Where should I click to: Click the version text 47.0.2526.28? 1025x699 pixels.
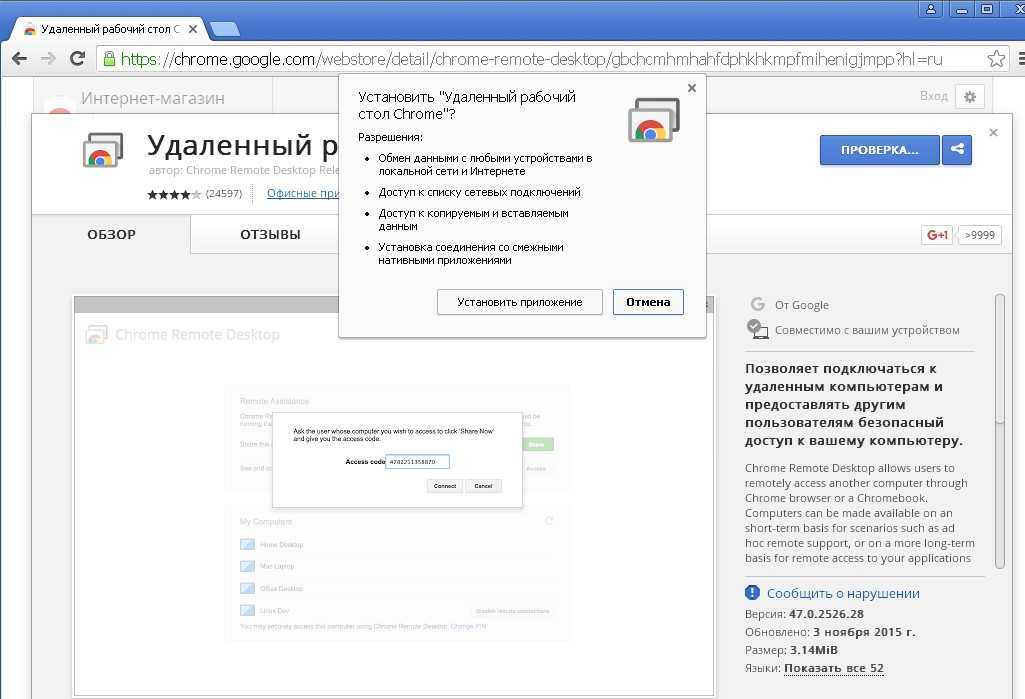pyautogui.click(x=826, y=614)
